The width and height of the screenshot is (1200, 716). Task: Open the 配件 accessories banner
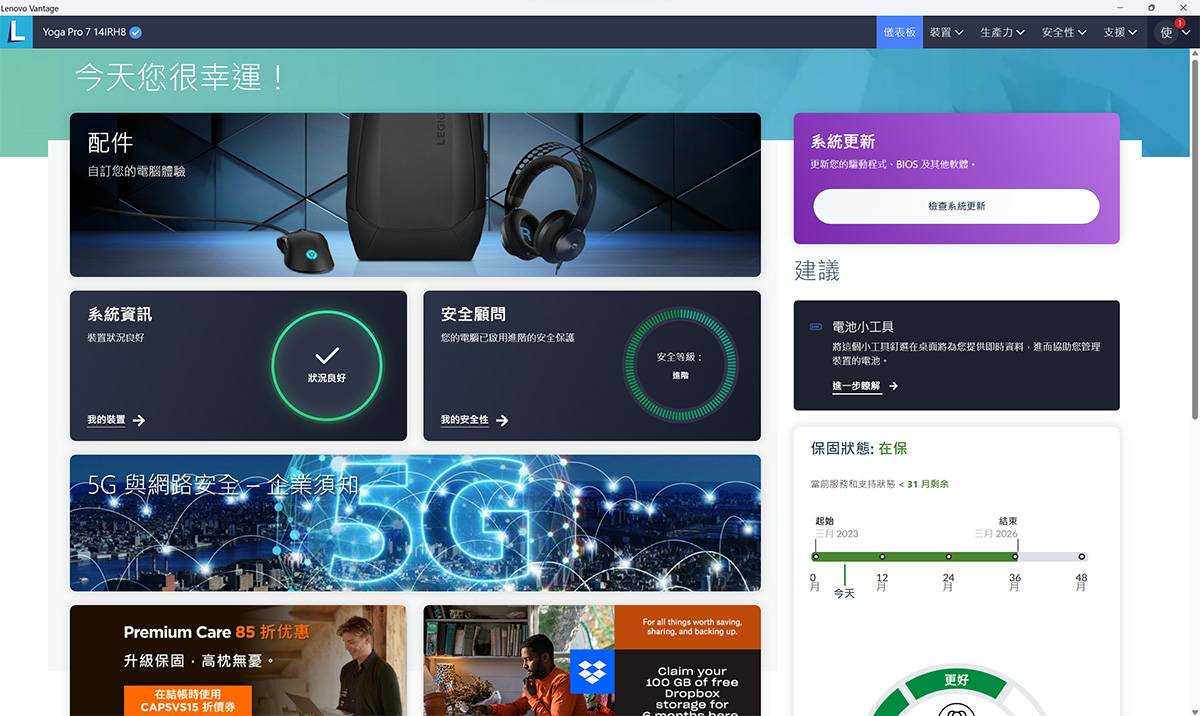[415, 194]
